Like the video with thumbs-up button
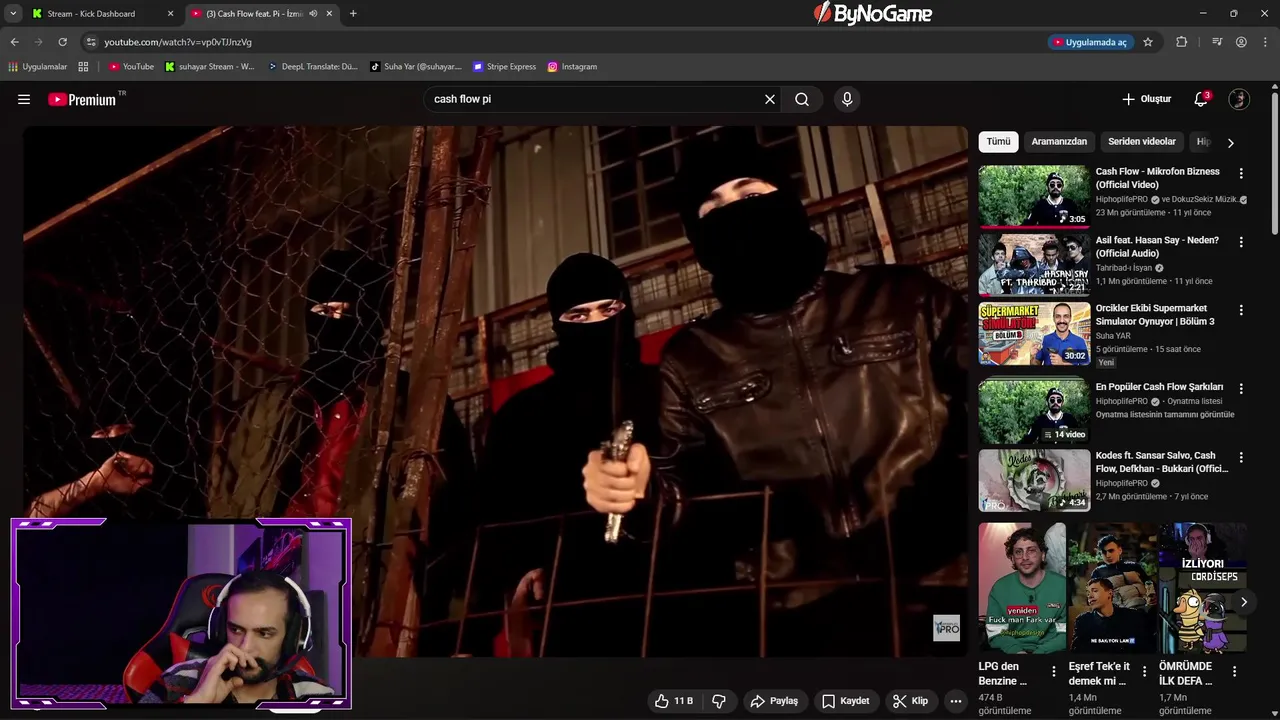The width and height of the screenshot is (1280, 720). pyautogui.click(x=673, y=701)
